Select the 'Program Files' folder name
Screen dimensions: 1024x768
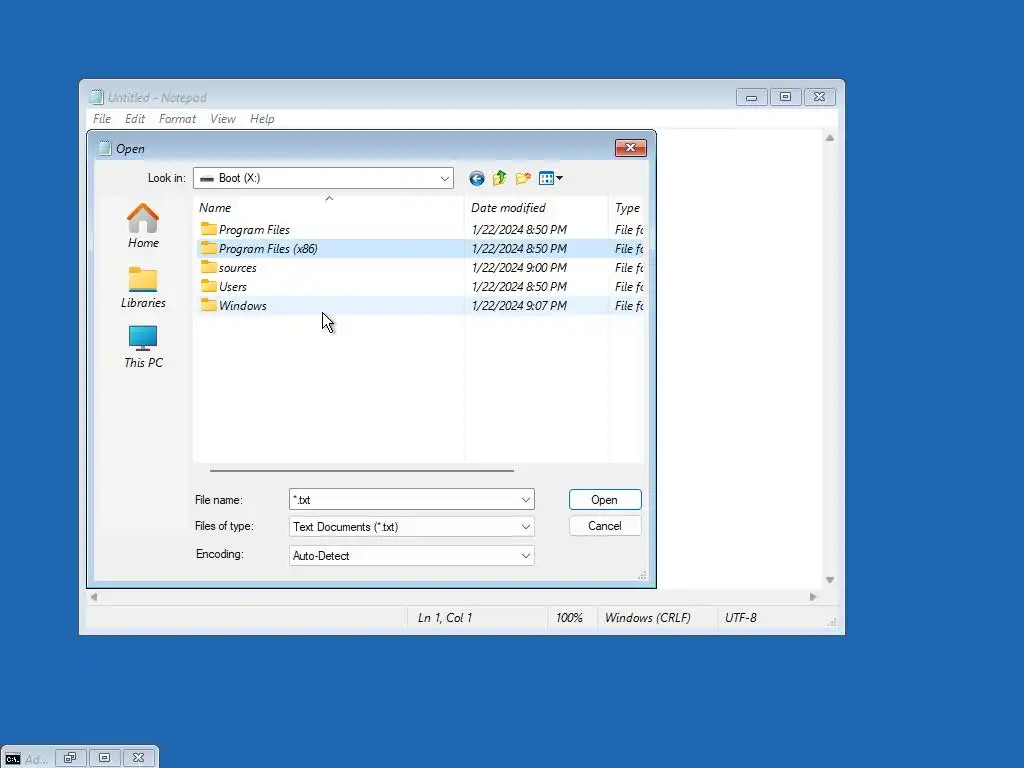[254, 230]
